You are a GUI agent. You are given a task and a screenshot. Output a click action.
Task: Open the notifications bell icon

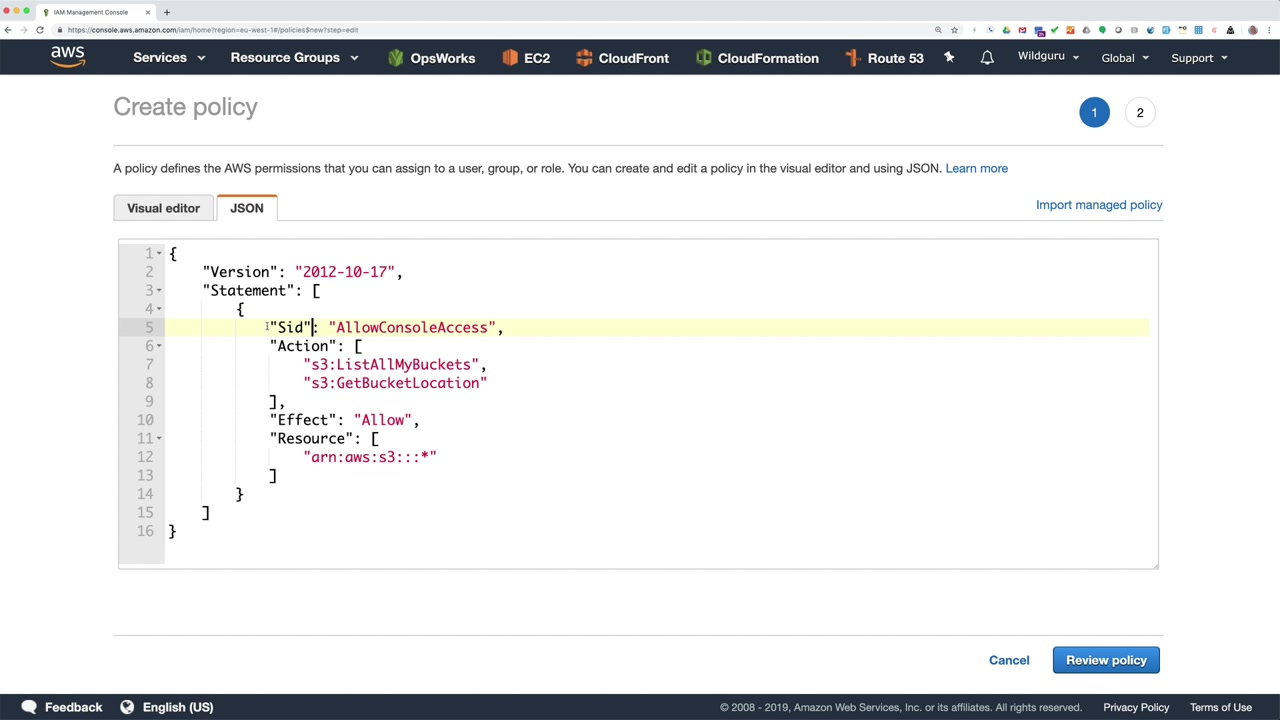click(987, 58)
